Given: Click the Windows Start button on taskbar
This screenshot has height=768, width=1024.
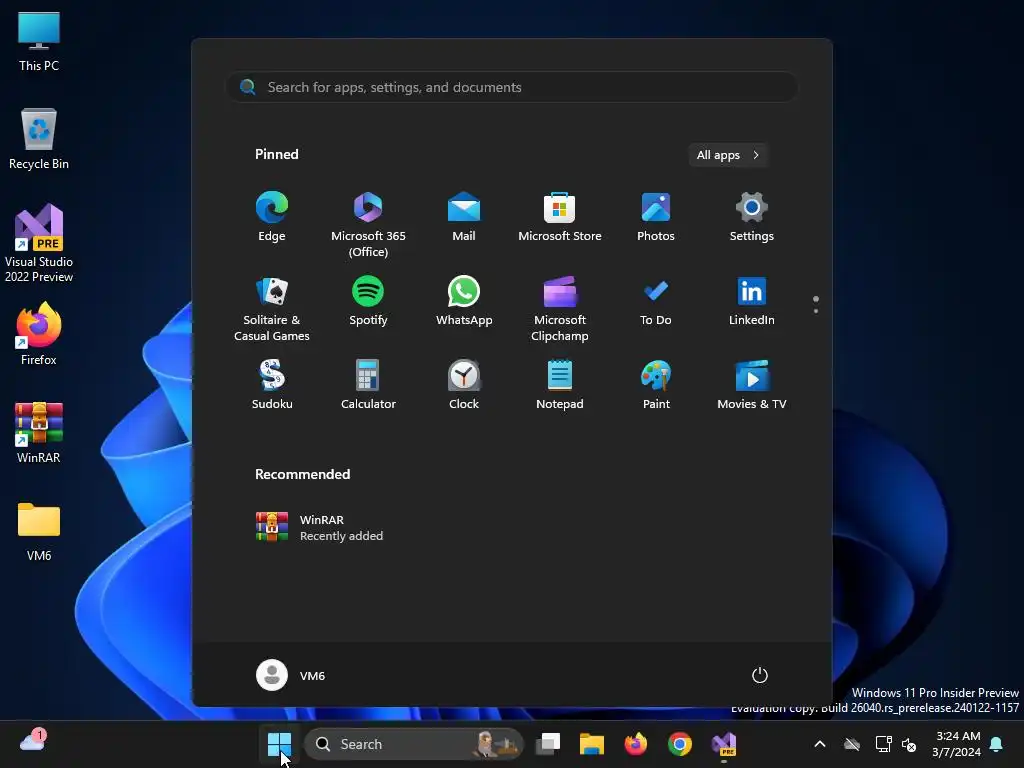Looking at the screenshot, I should (x=280, y=744).
